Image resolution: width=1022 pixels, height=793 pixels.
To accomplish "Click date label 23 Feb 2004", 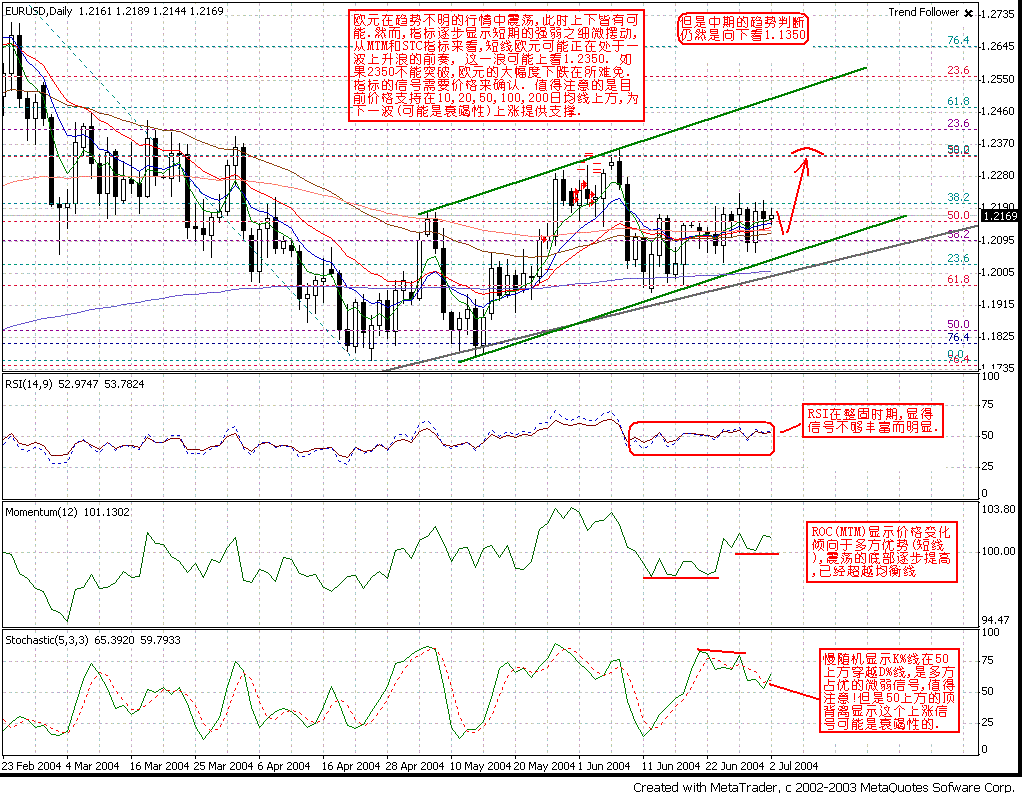I will tap(31, 766).
